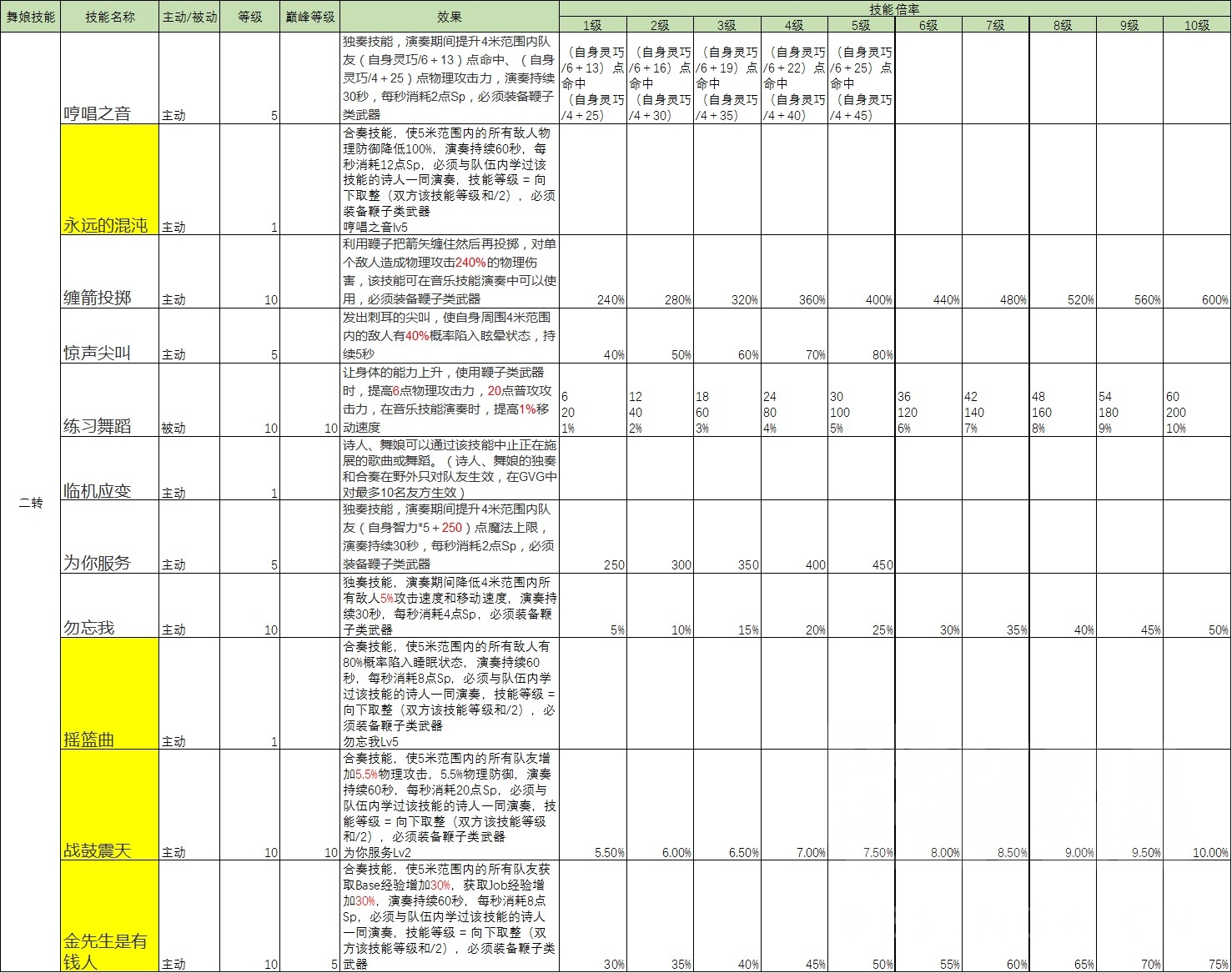Click 5.50% cell in 战鼓震天 row
Screen dimensions: 1232x973
pyautogui.click(x=592, y=805)
